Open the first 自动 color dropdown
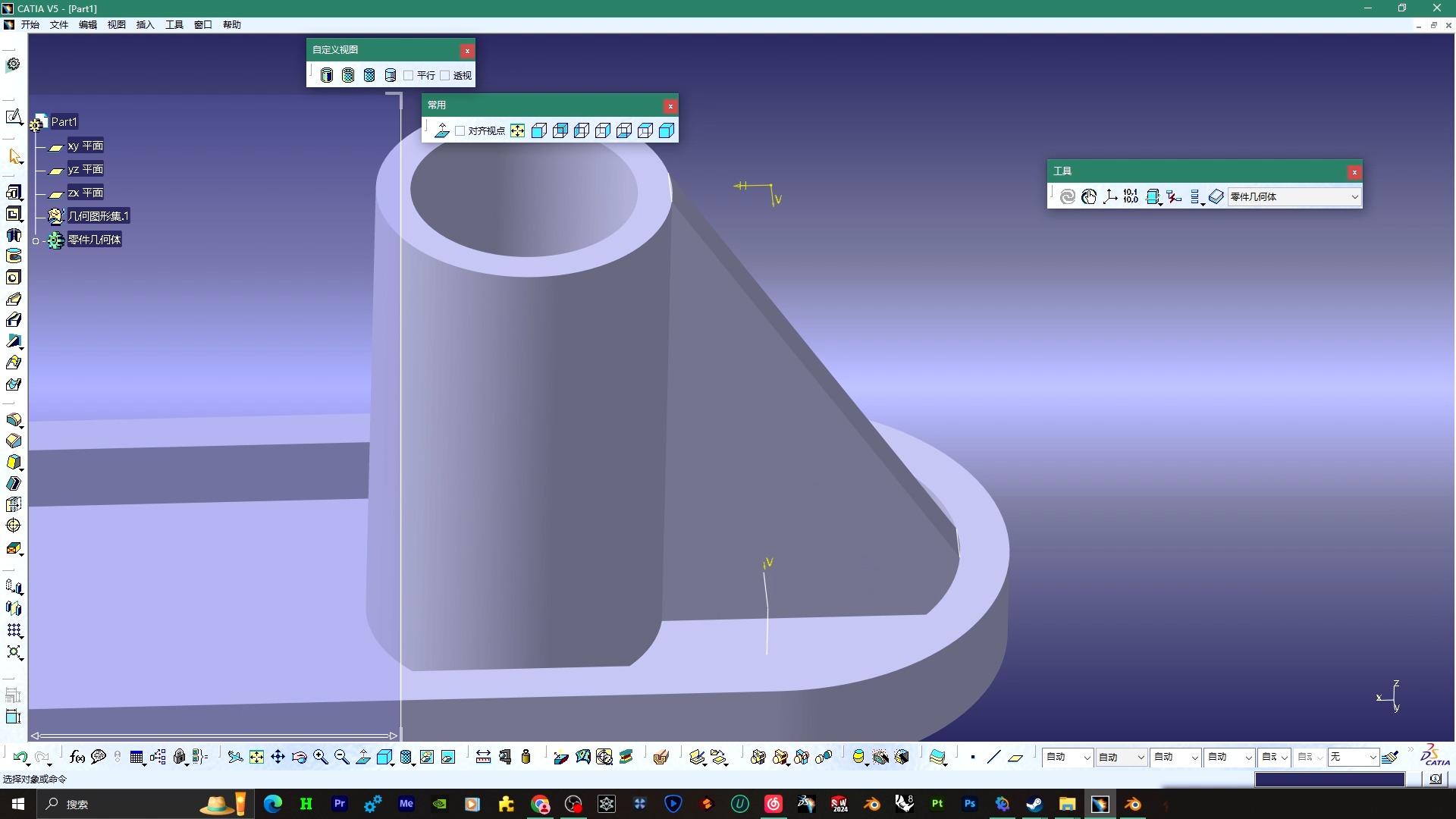This screenshot has height=819, width=1456. coord(1067,757)
